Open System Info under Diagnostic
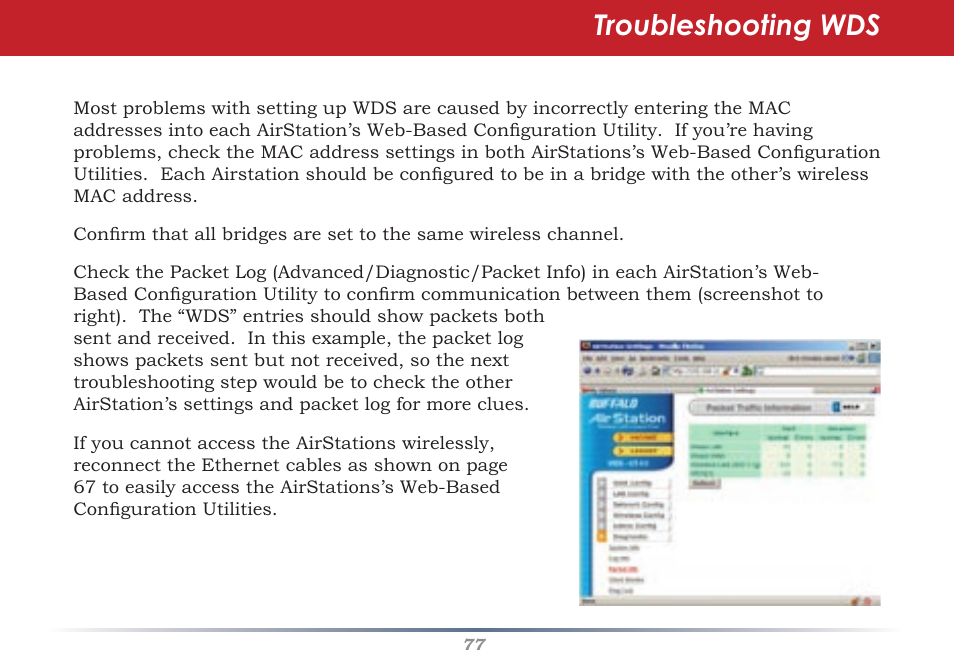The height and width of the screenshot is (661, 954). [x=624, y=548]
